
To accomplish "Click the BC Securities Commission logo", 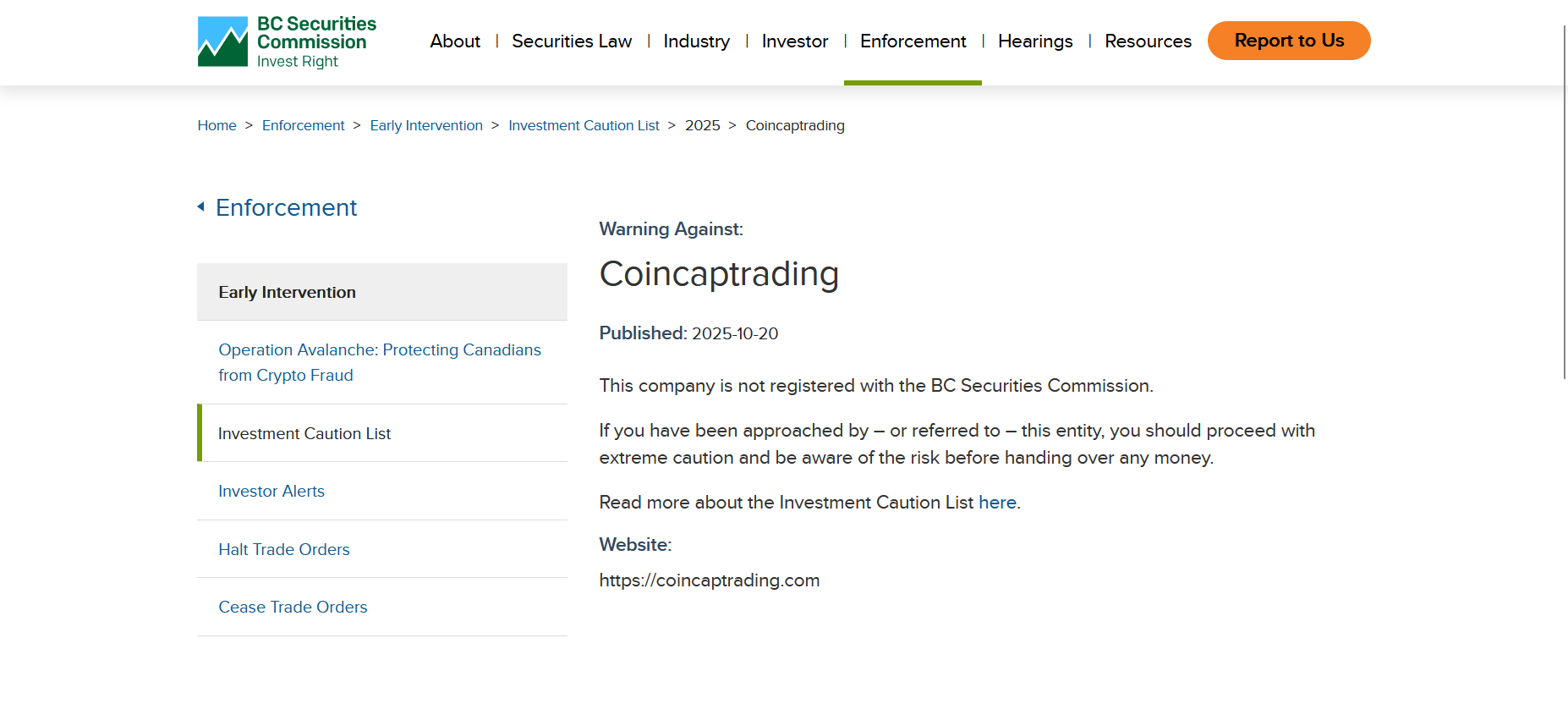I will (287, 40).
